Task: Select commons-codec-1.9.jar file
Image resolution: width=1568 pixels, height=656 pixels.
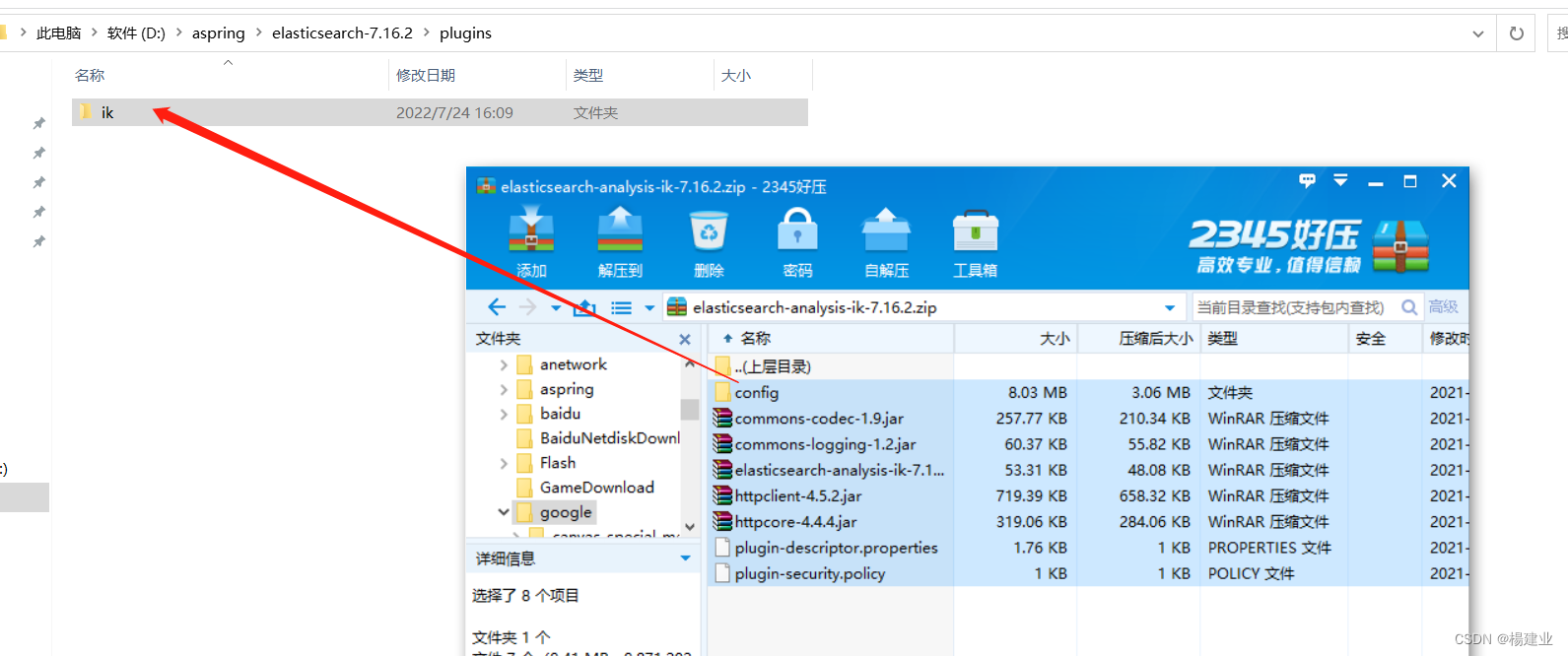Action: 809,419
